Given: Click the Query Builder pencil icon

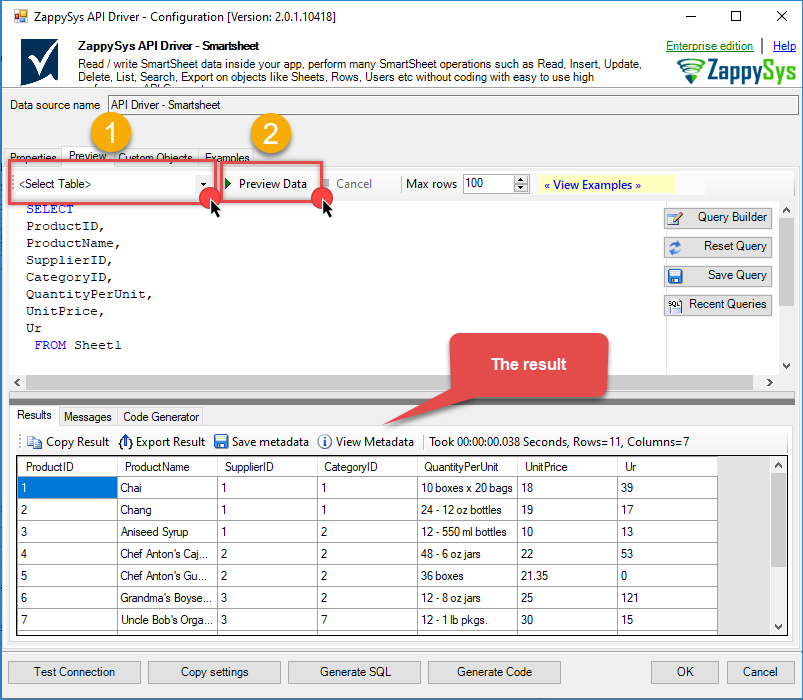Looking at the screenshot, I should click(x=675, y=218).
